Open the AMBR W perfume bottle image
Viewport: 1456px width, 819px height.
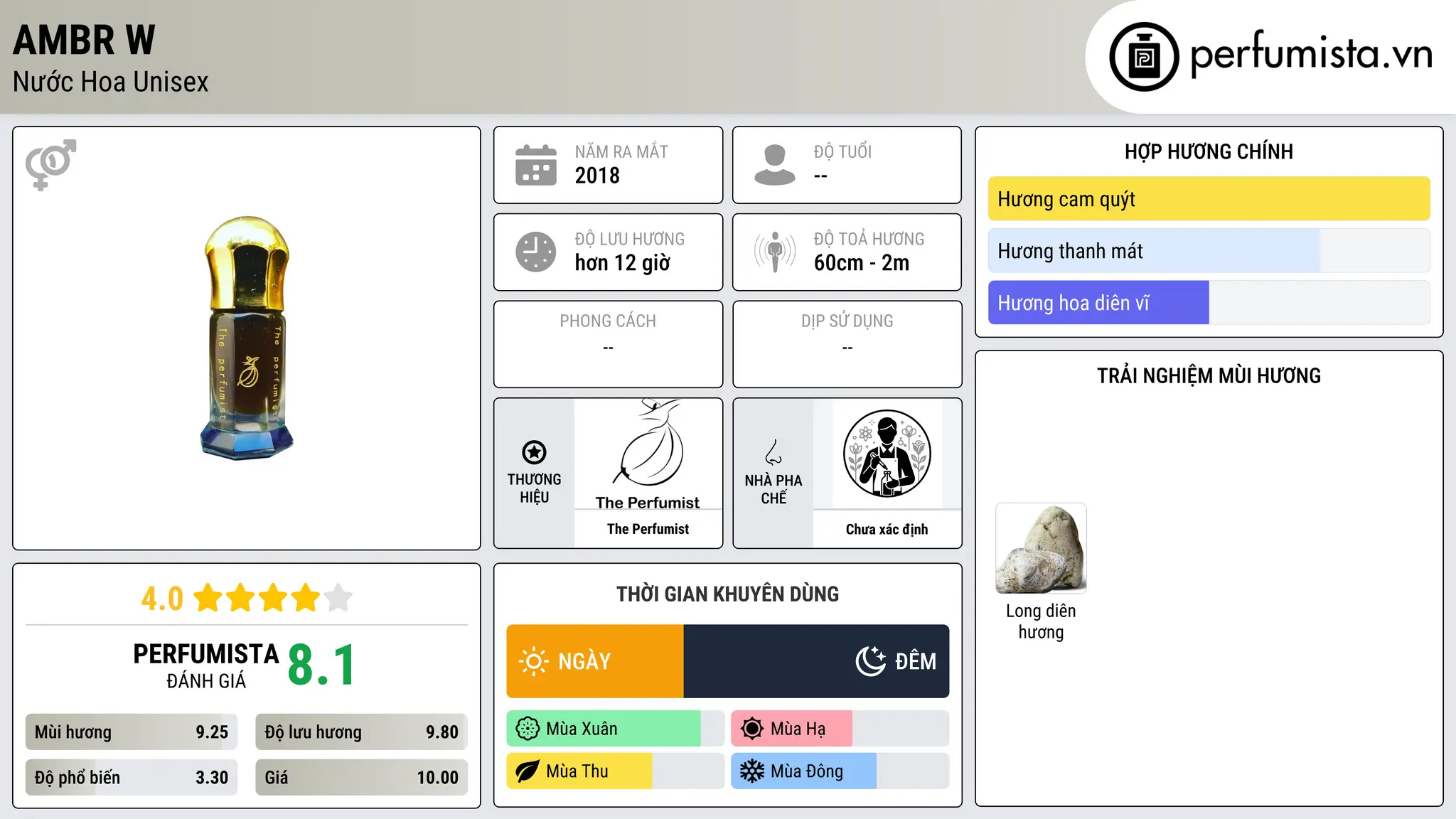point(247,338)
